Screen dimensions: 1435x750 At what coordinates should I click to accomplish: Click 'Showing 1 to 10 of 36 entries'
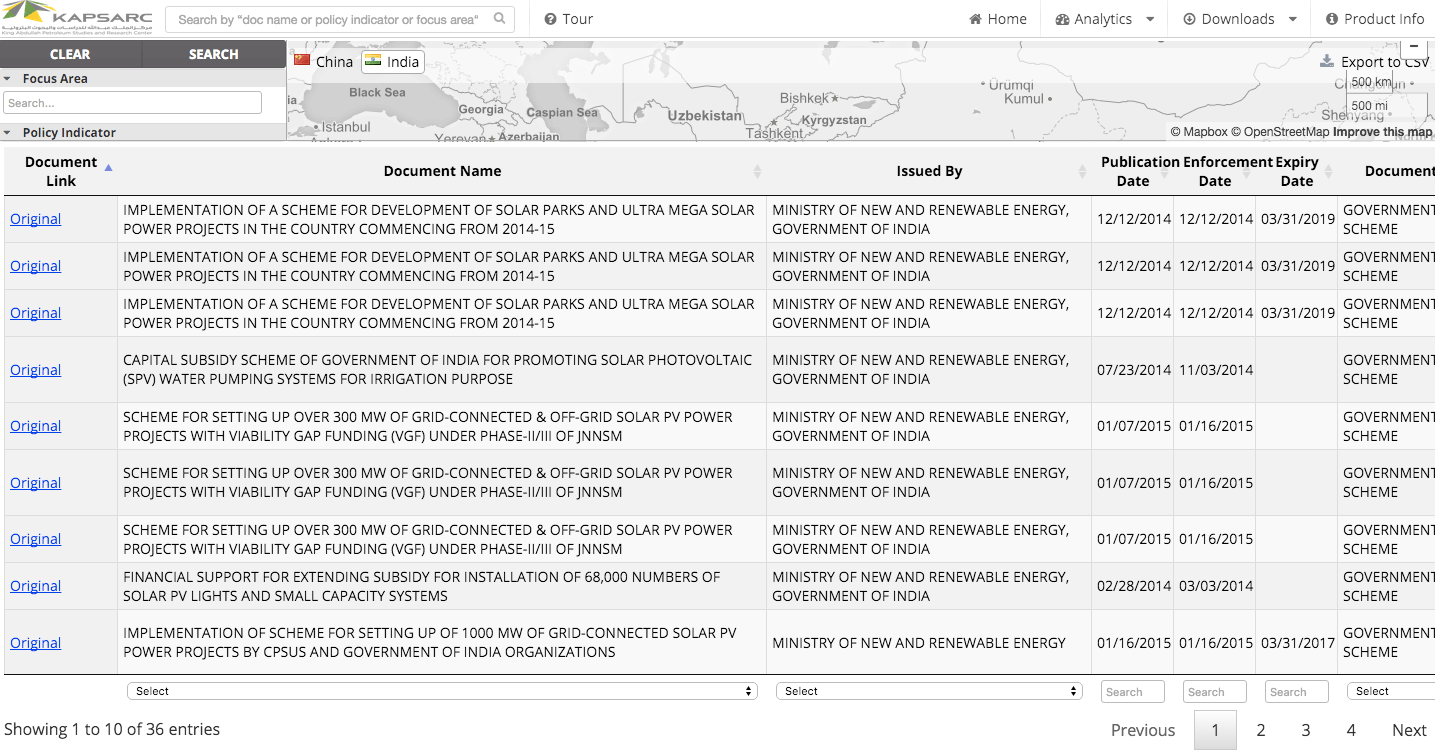[x=112, y=729]
